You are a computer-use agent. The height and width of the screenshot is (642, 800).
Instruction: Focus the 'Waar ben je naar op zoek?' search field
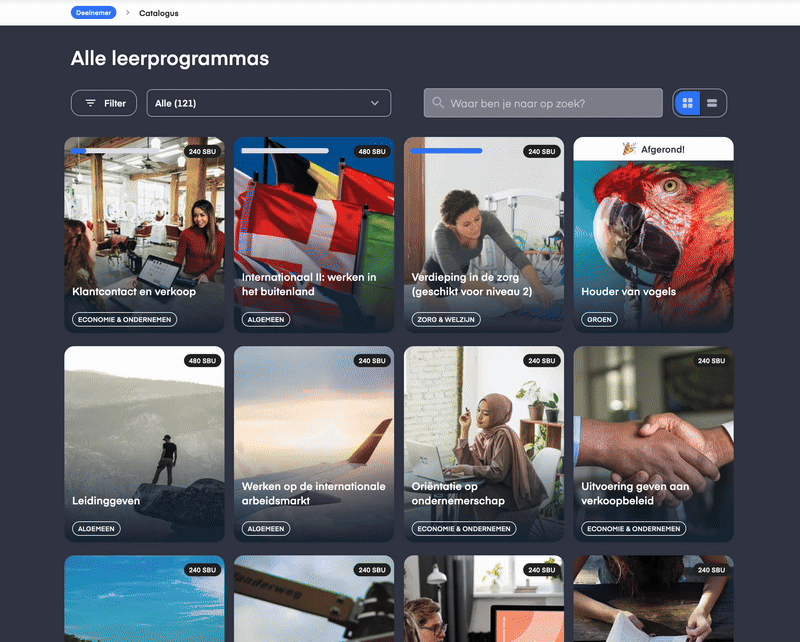click(543, 103)
